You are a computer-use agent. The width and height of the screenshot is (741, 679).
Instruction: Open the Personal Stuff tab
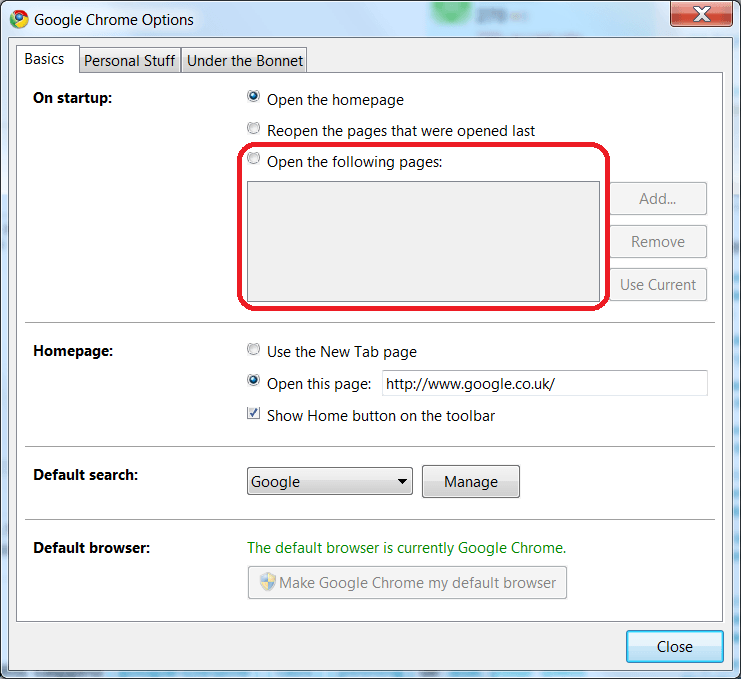tap(129, 61)
